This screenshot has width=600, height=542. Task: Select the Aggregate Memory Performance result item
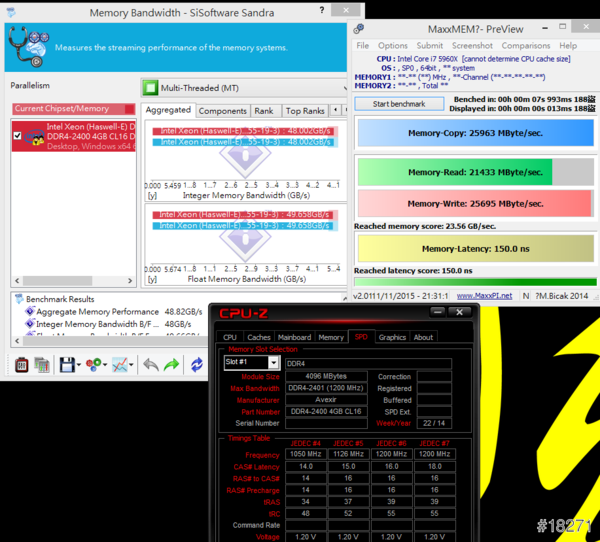pos(92,312)
